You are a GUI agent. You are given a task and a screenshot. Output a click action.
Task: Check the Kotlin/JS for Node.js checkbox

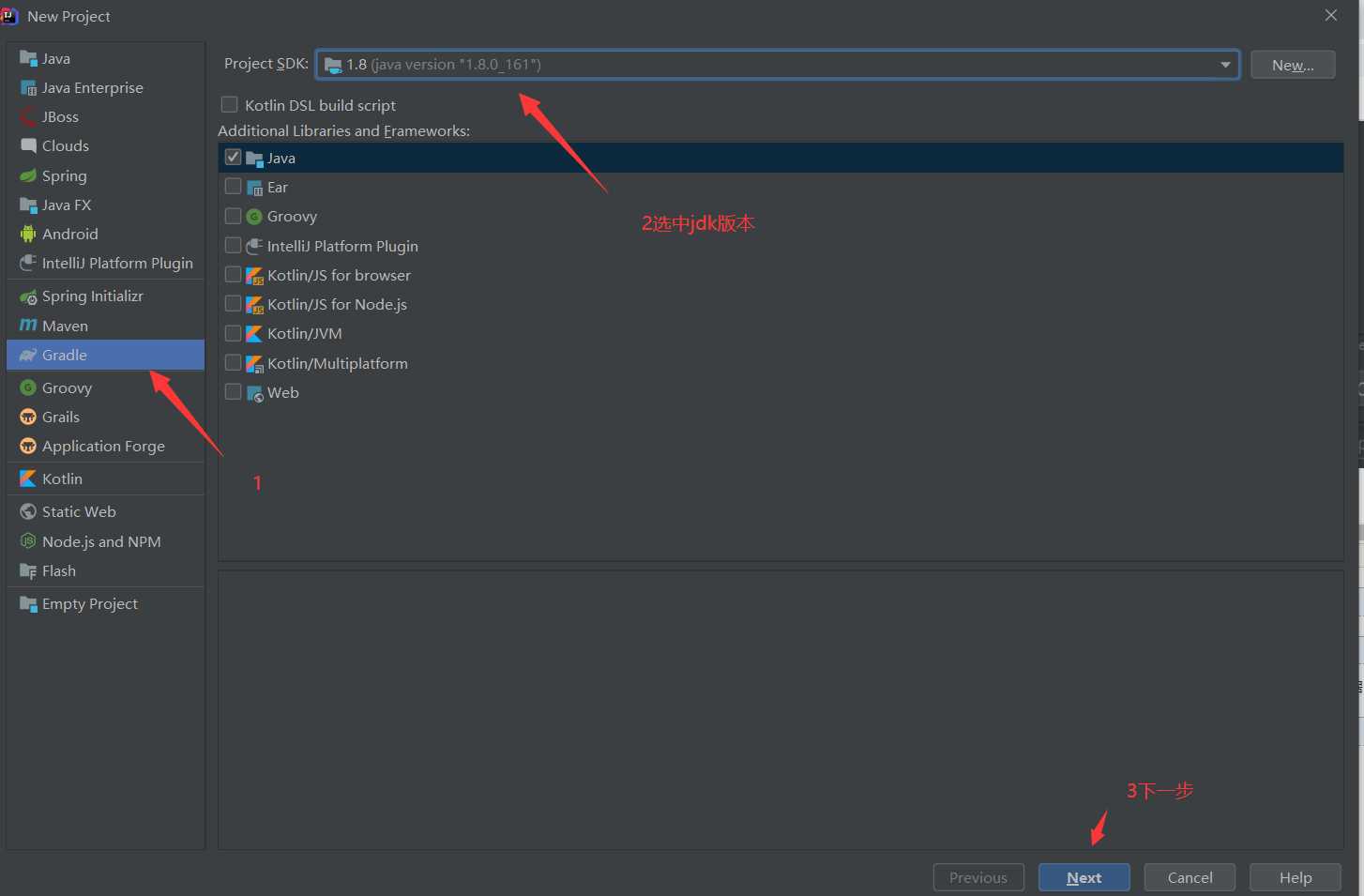(234, 304)
